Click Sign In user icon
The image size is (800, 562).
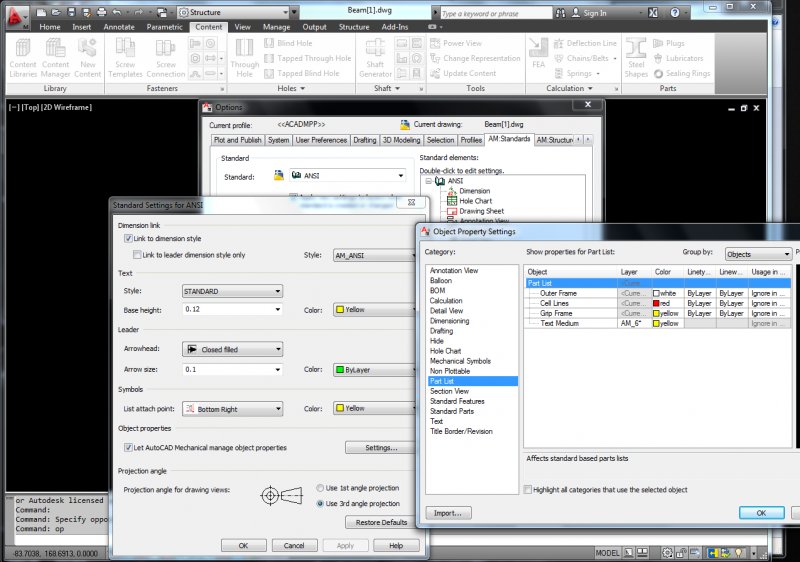tap(576, 13)
